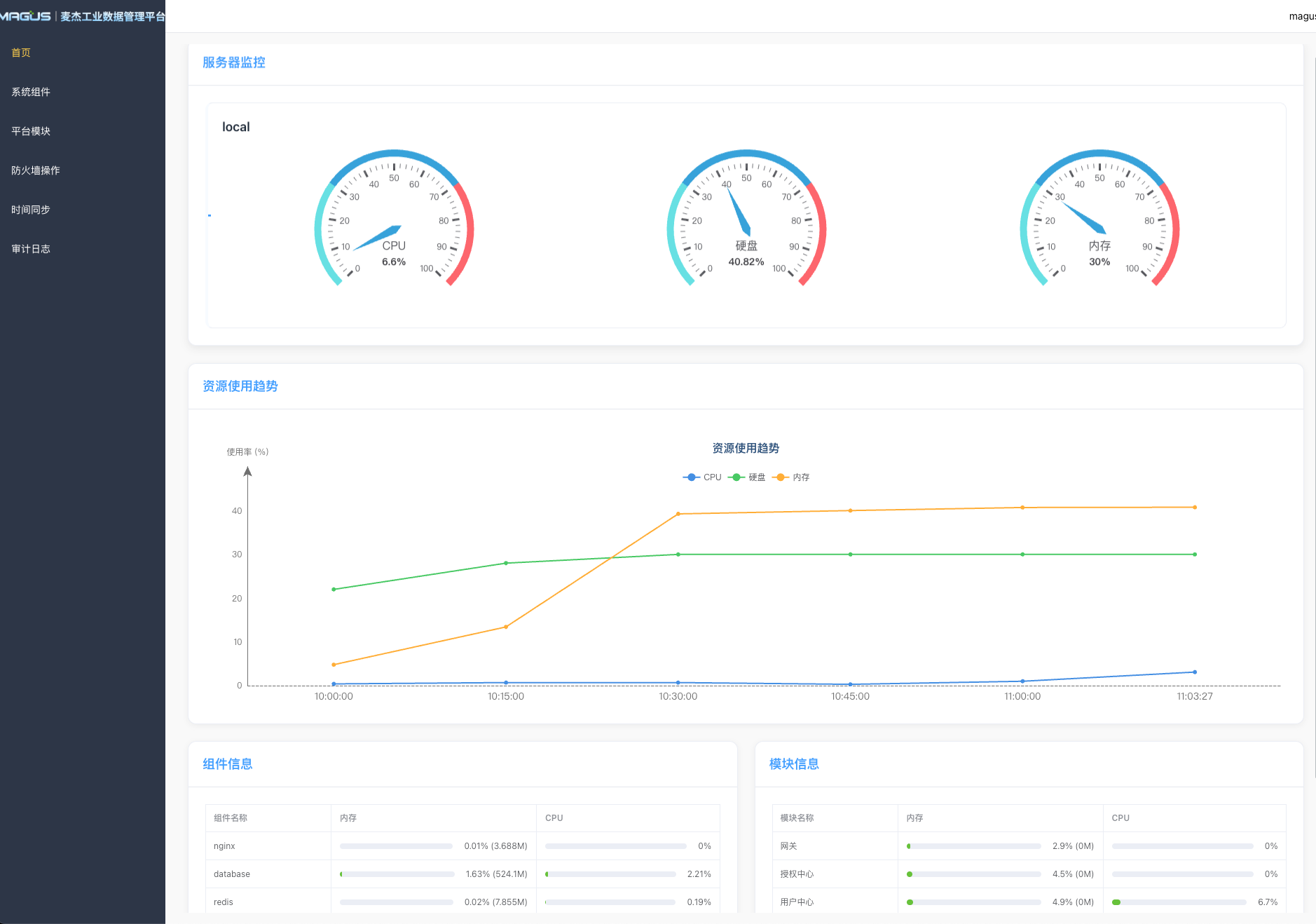Toggle the CPU series in chart legend
The width and height of the screenshot is (1316, 924).
[702, 477]
